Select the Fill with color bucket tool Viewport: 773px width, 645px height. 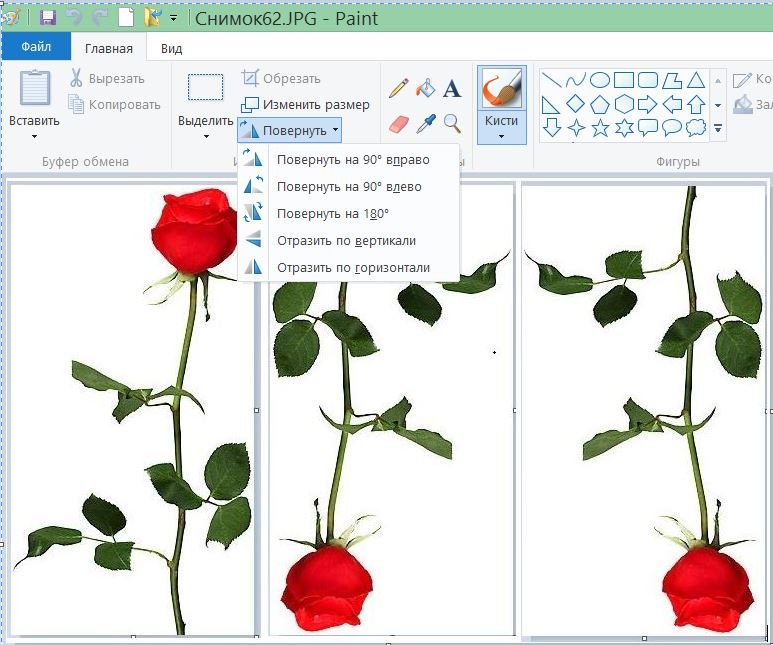(426, 88)
